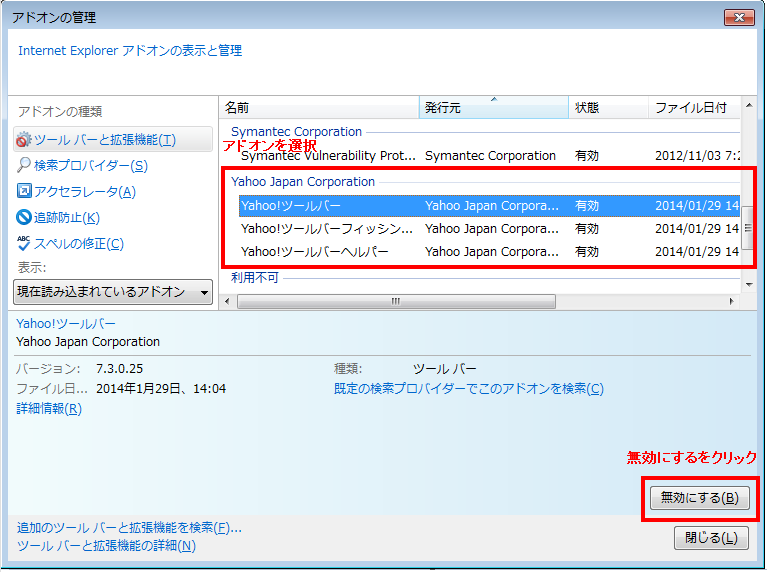Viewport: 768px width, 572px height.
Task: Click 既定の検索プロバイダーでこのアドオンを検索(C) link
Action: [x=469, y=389]
